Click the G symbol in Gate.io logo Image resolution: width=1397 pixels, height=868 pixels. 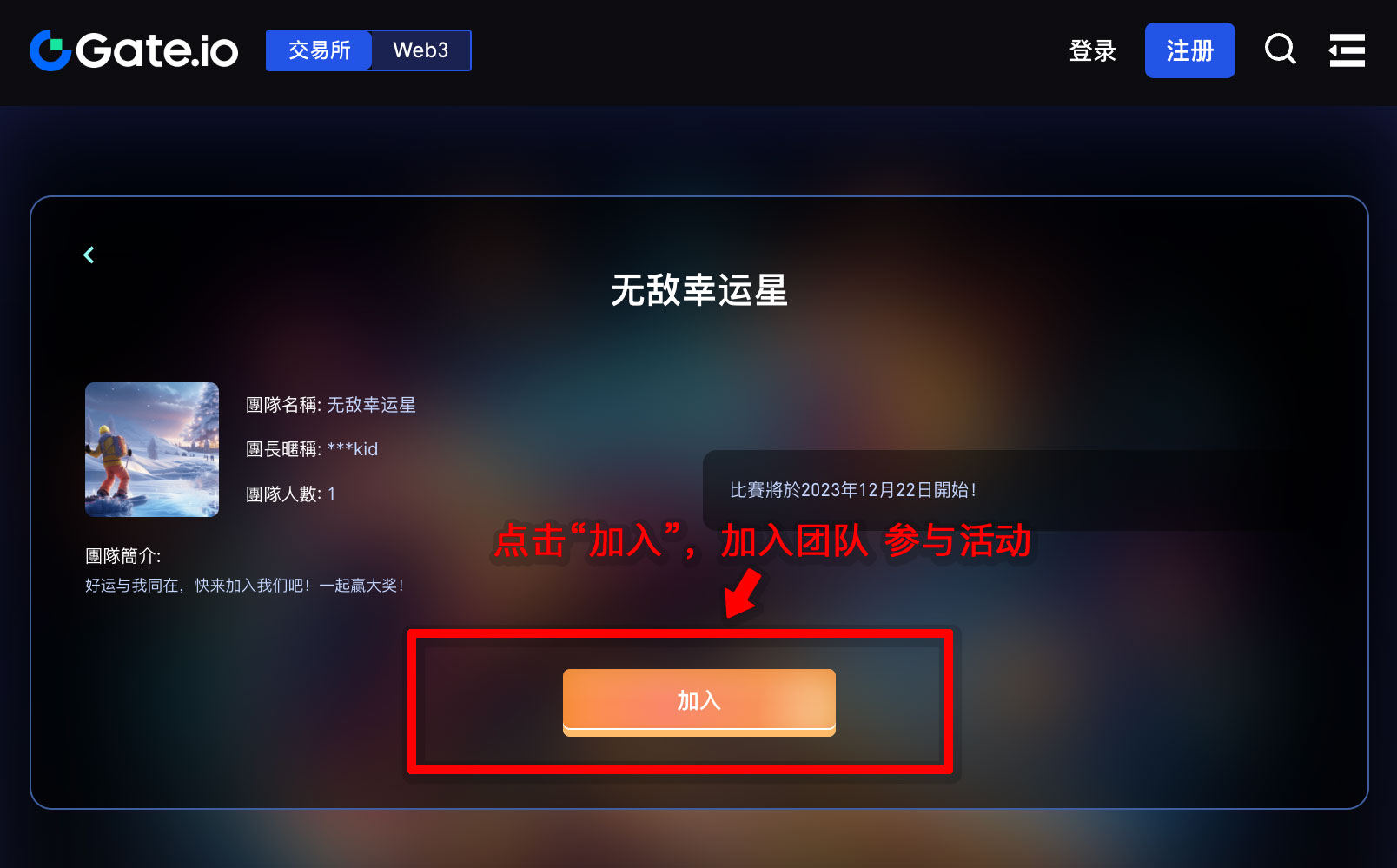tap(50, 50)
